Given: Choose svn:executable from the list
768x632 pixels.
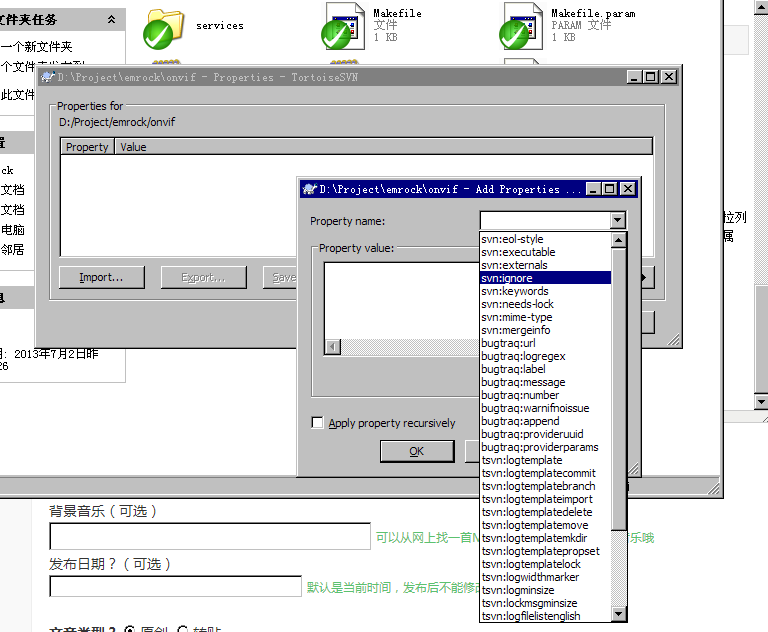Looking at the screenshot, I should click(x=546, y=252).
